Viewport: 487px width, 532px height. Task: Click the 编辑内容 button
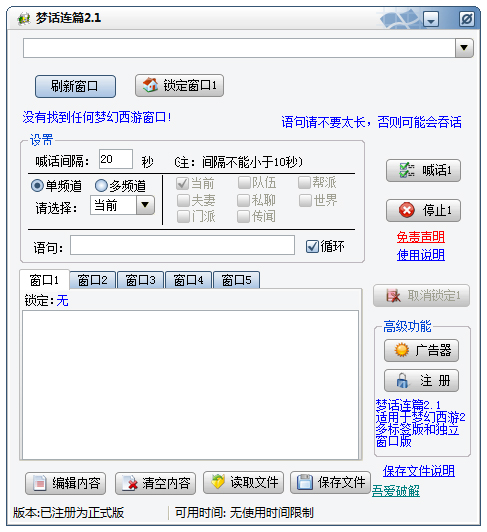(x=65, y=483)
